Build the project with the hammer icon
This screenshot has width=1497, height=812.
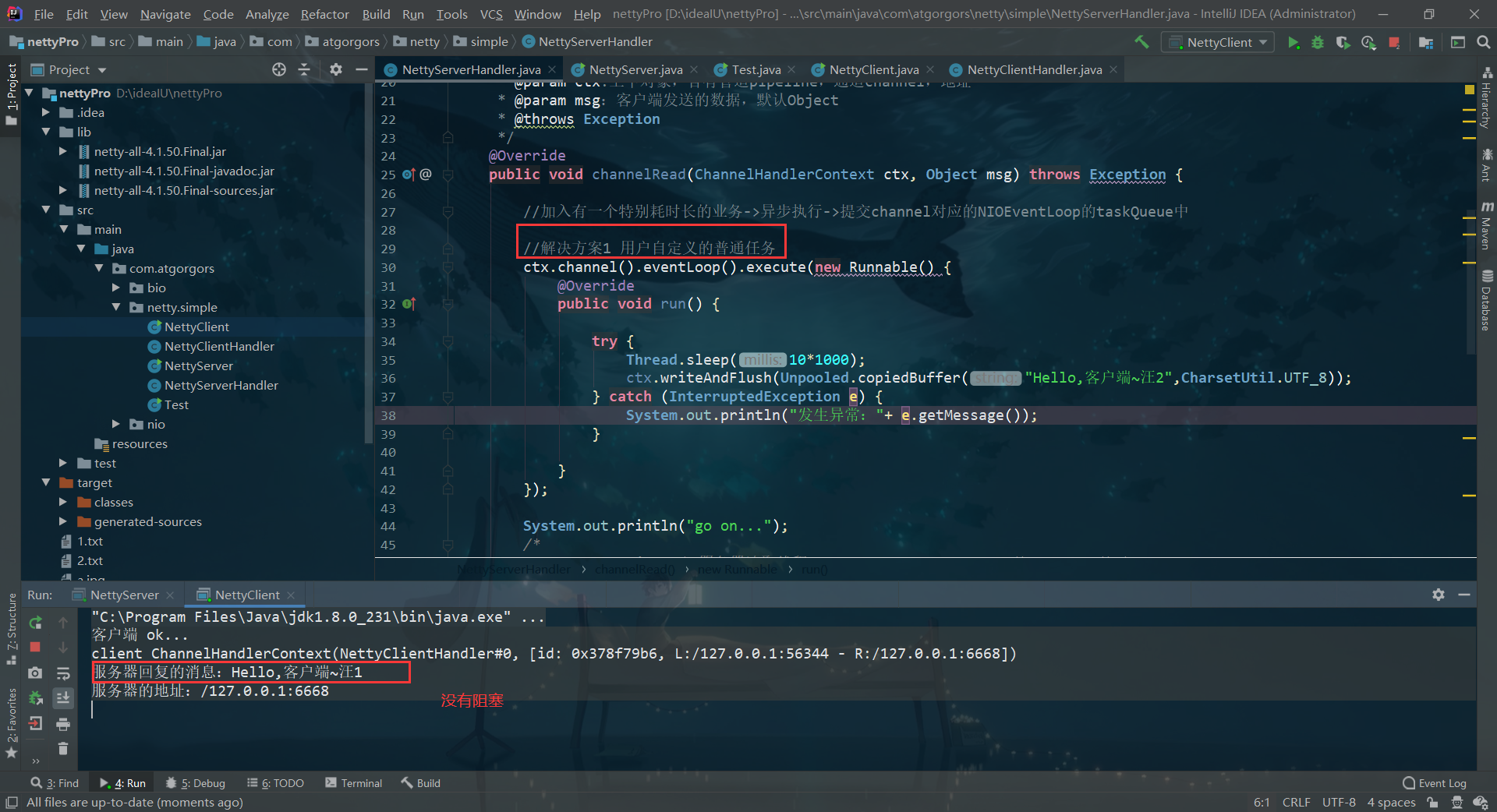1141,42
